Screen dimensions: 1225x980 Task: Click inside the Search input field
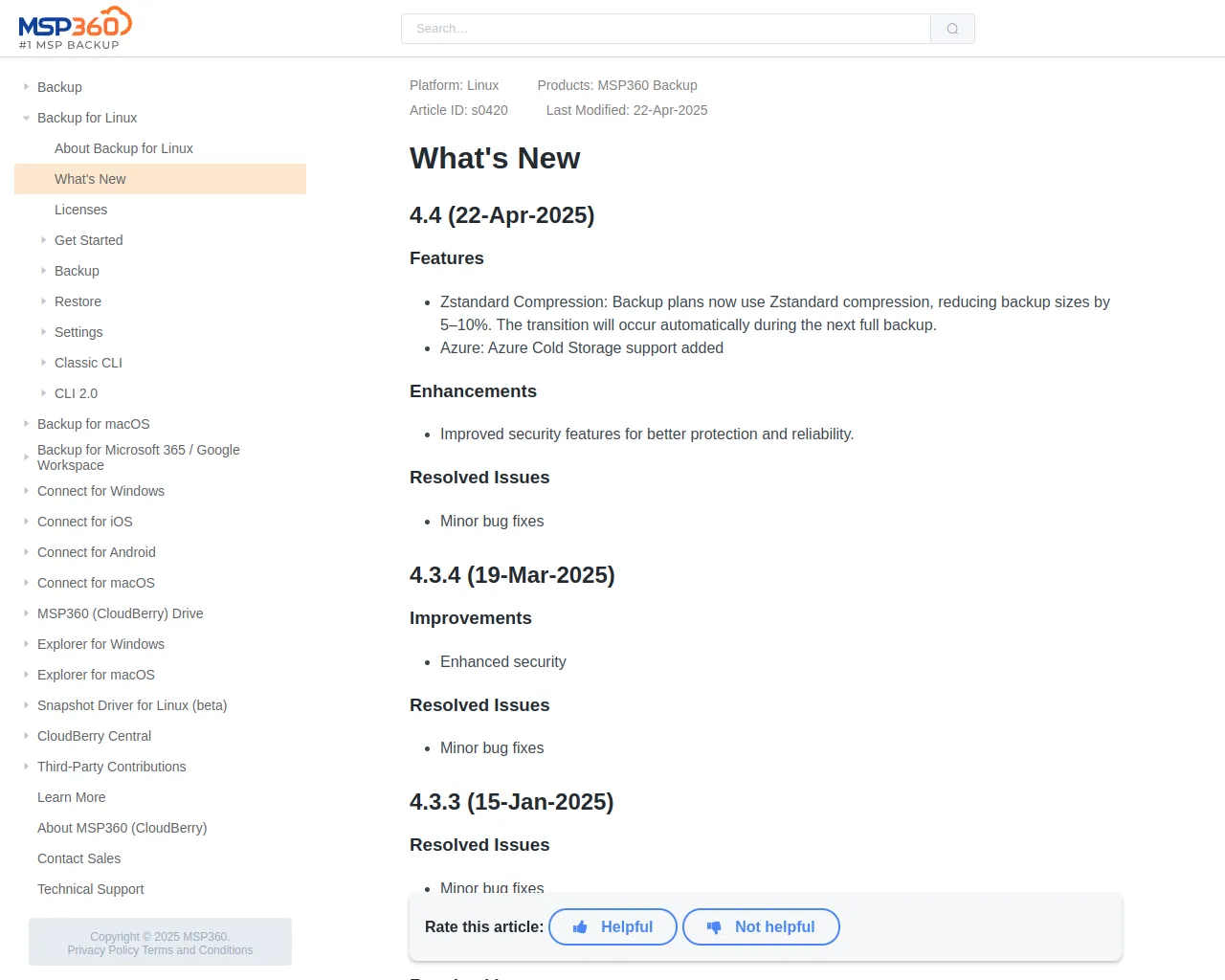click(x=666, y=29)
